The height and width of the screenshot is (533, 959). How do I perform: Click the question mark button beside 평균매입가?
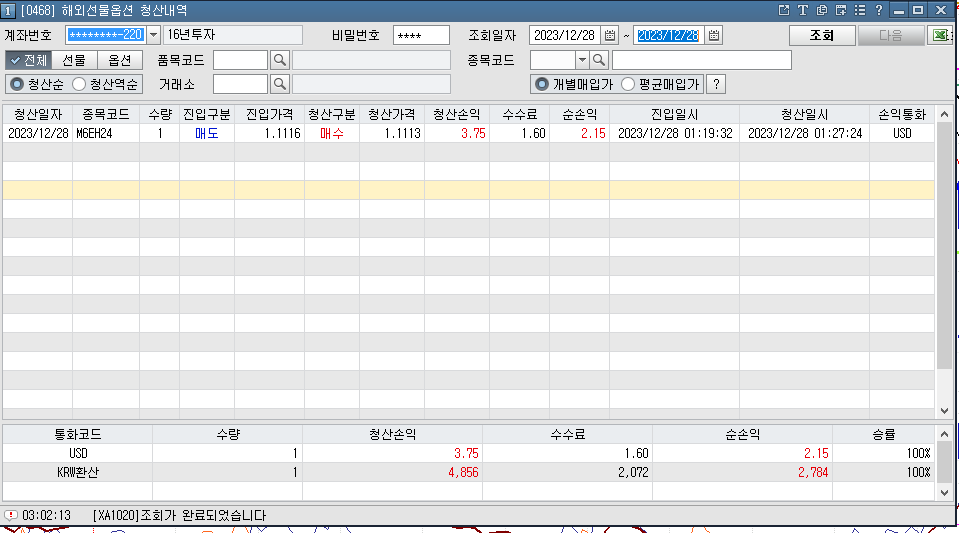tap(716, 84)
